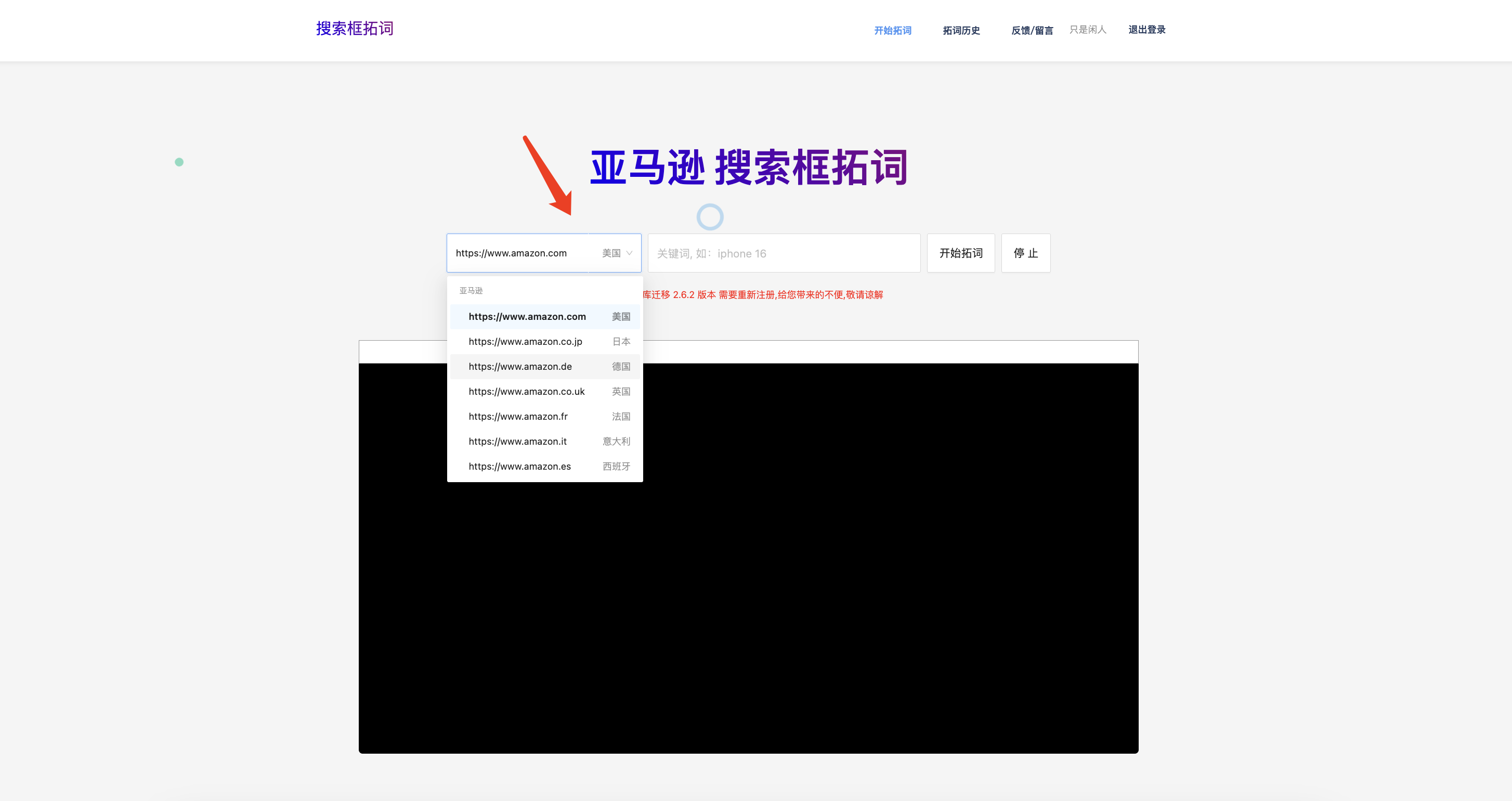Select the 开始拓词 navigation tab
The image size is (1512, 801).
(892, 30)
